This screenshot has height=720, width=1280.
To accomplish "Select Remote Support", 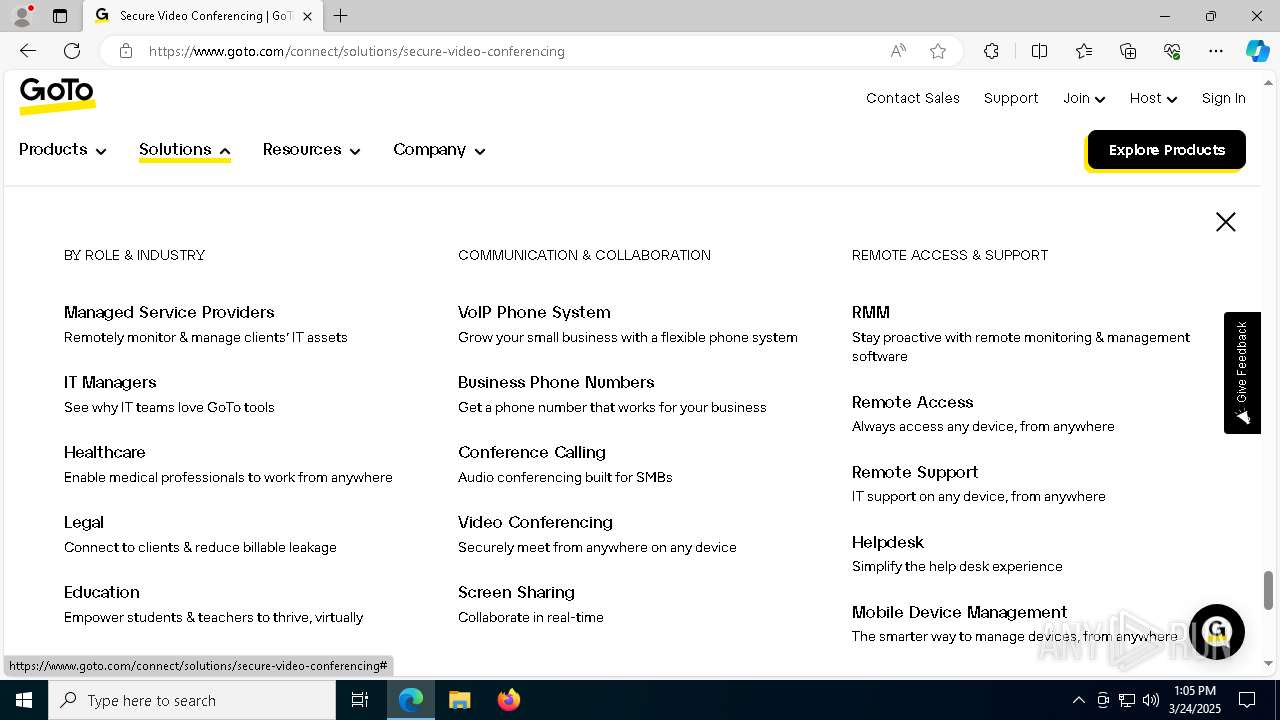I will 915,472.
